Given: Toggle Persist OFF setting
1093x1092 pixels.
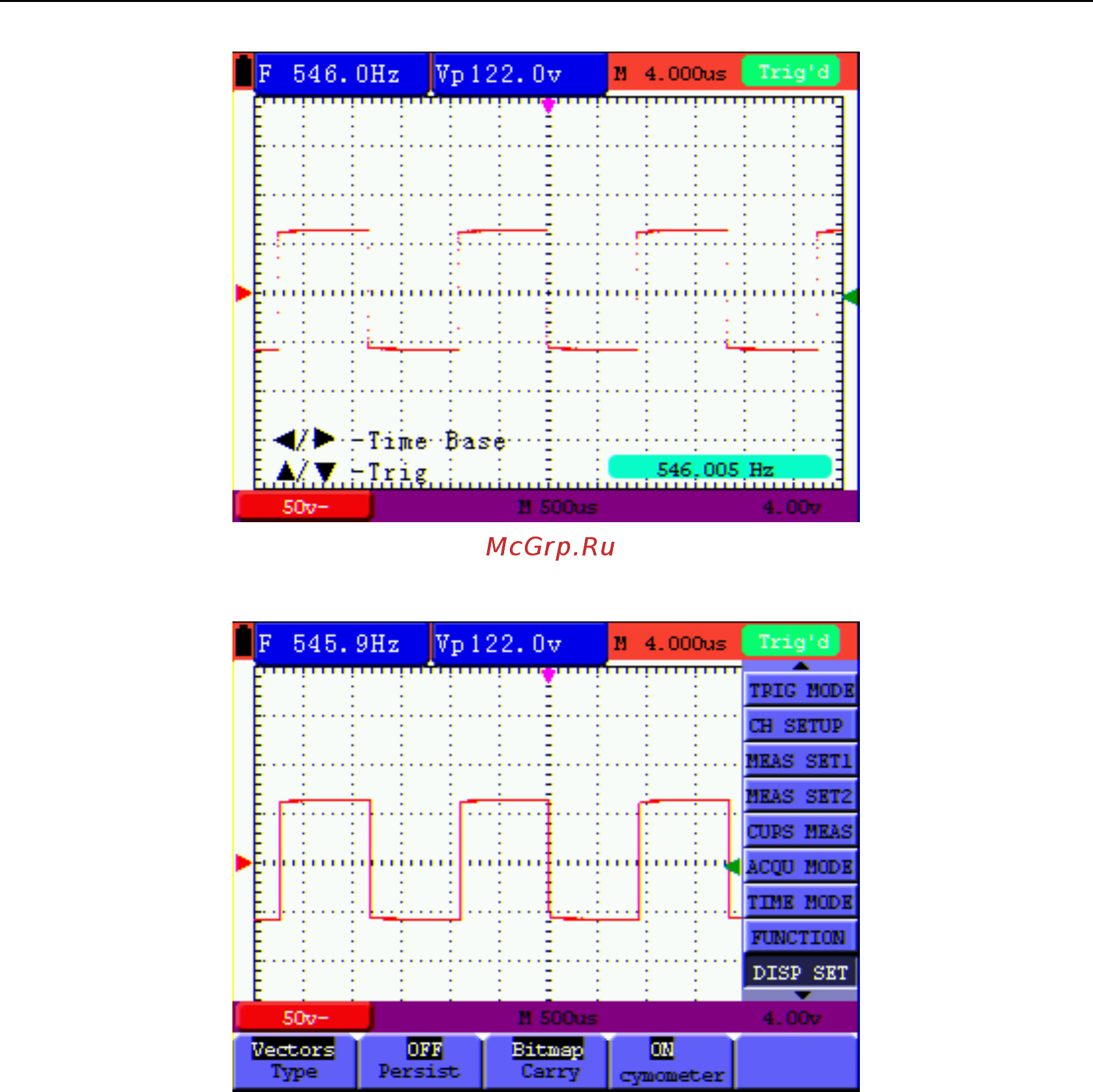Looking at the screenshot, I should pos(420,1061).
